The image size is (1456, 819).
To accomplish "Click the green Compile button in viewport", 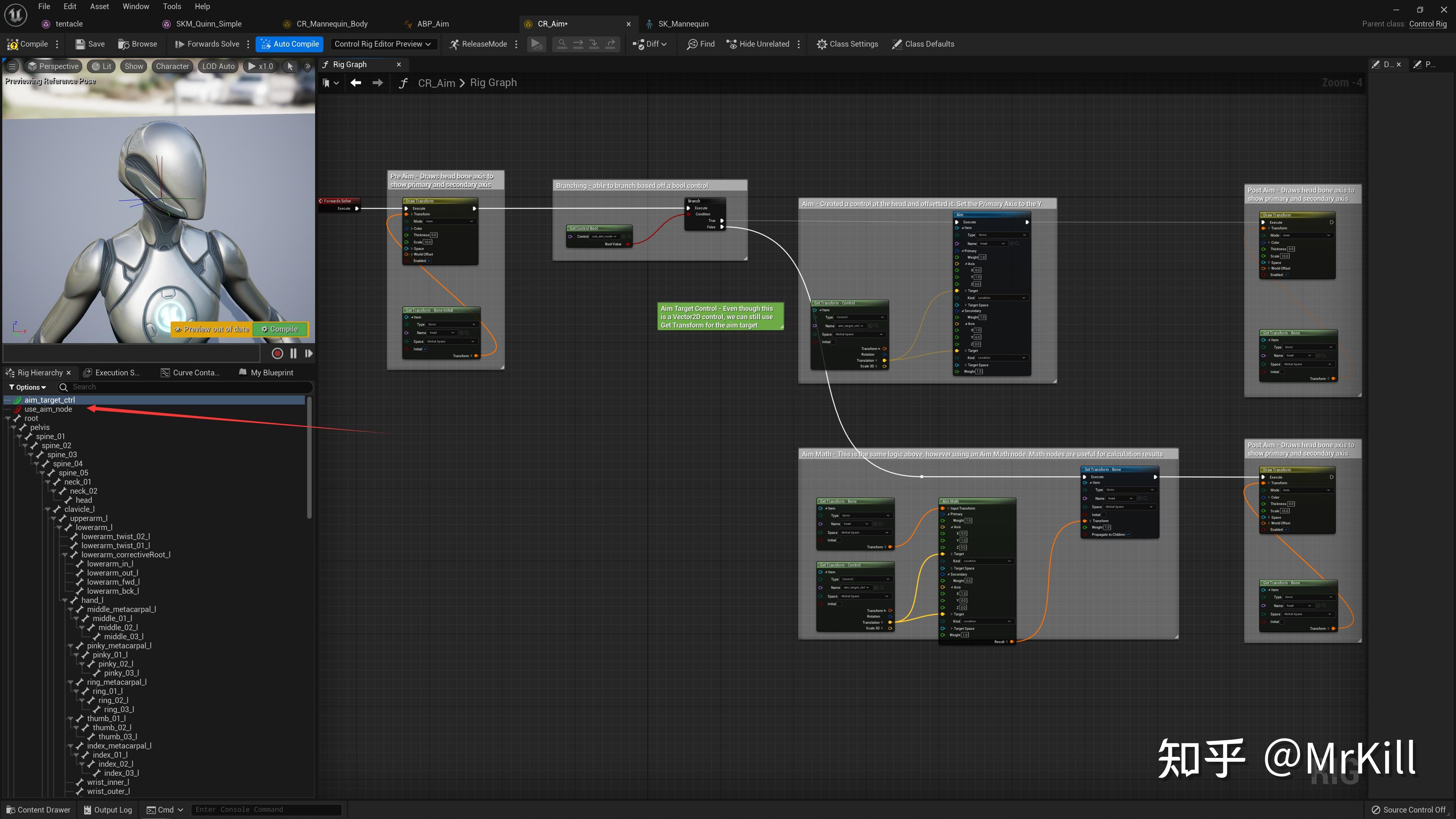I will pos(280,329).
